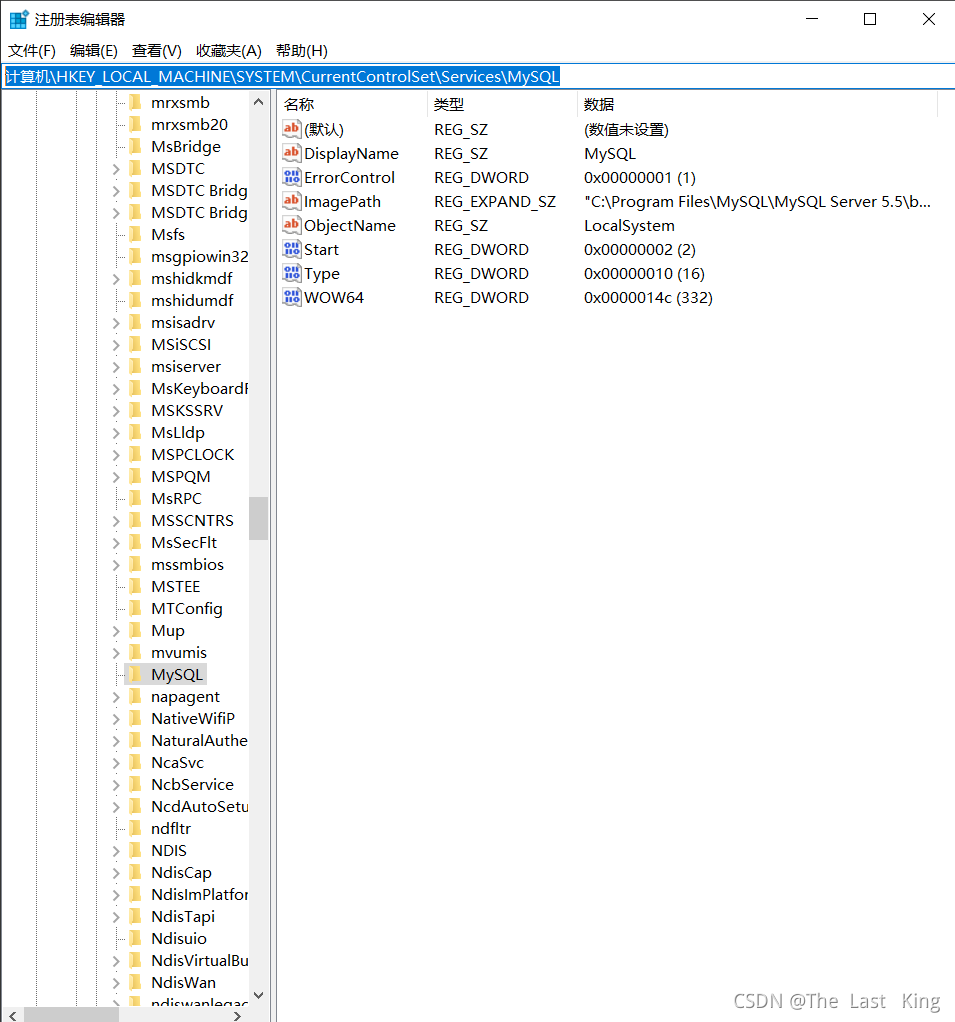Select the MSPCLOCK tree item label

coord(192,454)
